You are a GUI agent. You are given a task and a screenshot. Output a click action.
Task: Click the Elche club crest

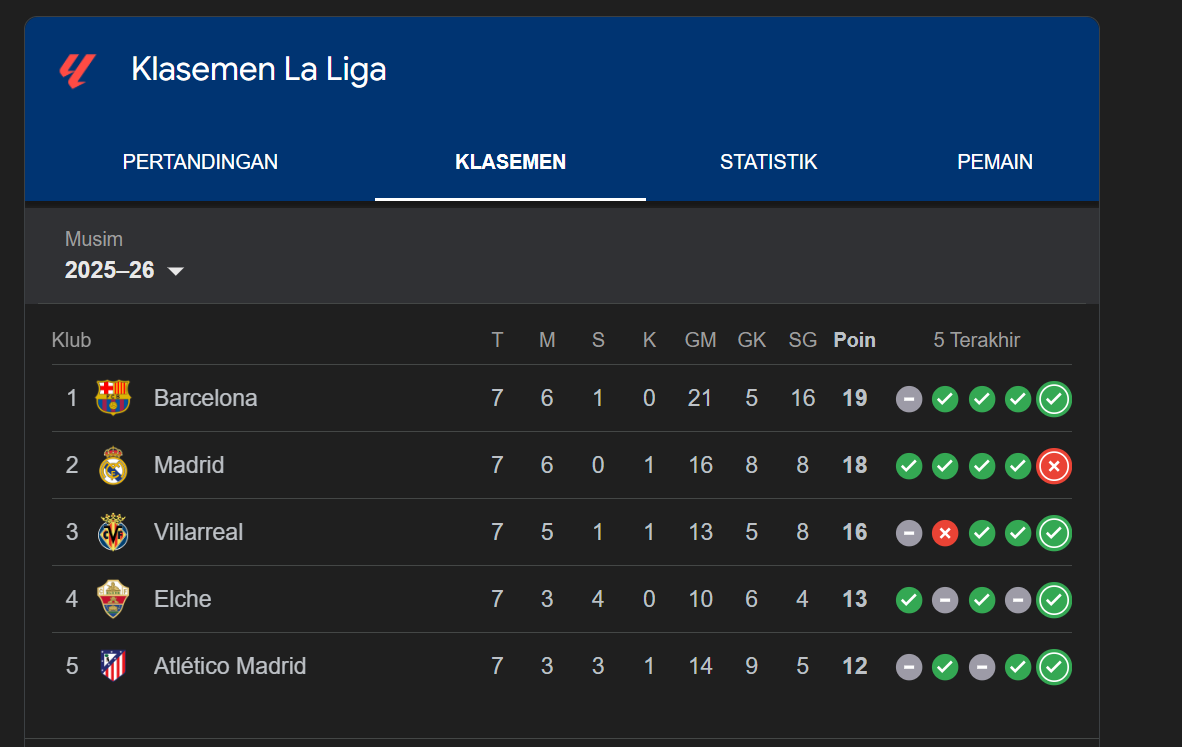pos(113,599)
